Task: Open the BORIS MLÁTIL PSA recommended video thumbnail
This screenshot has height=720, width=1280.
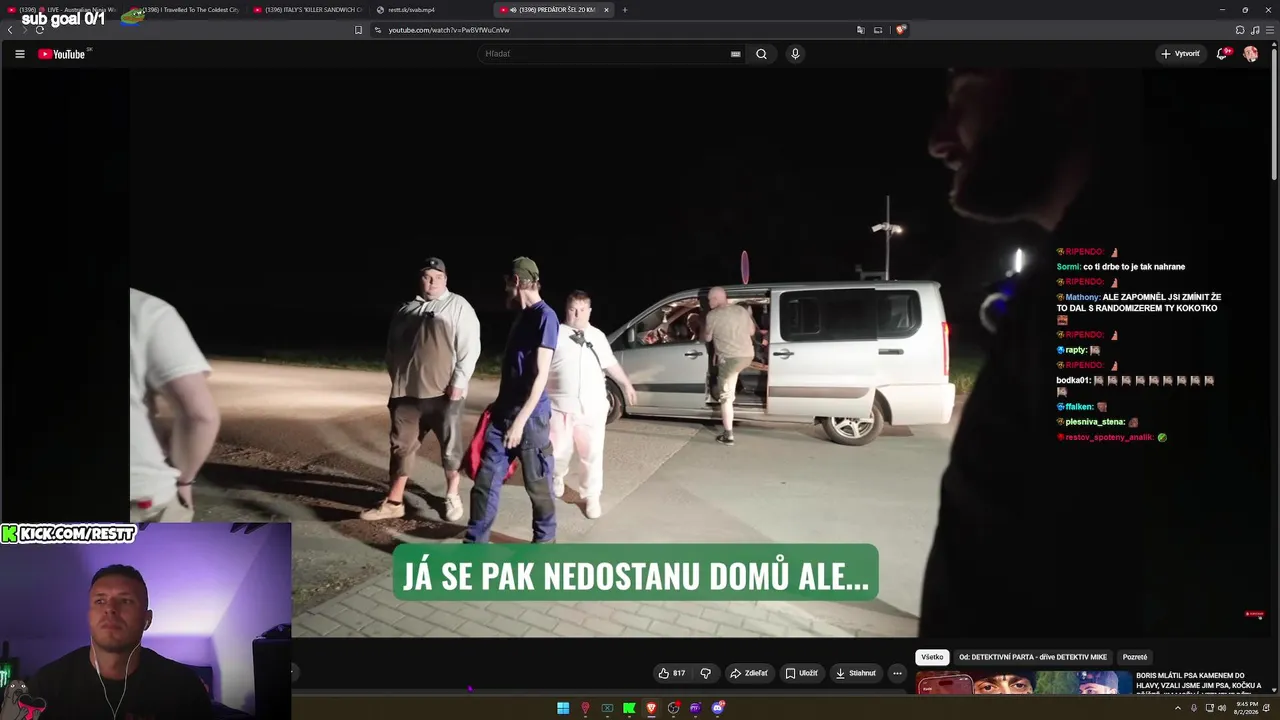Action: pyautogui.click(x=1024, y=682)
